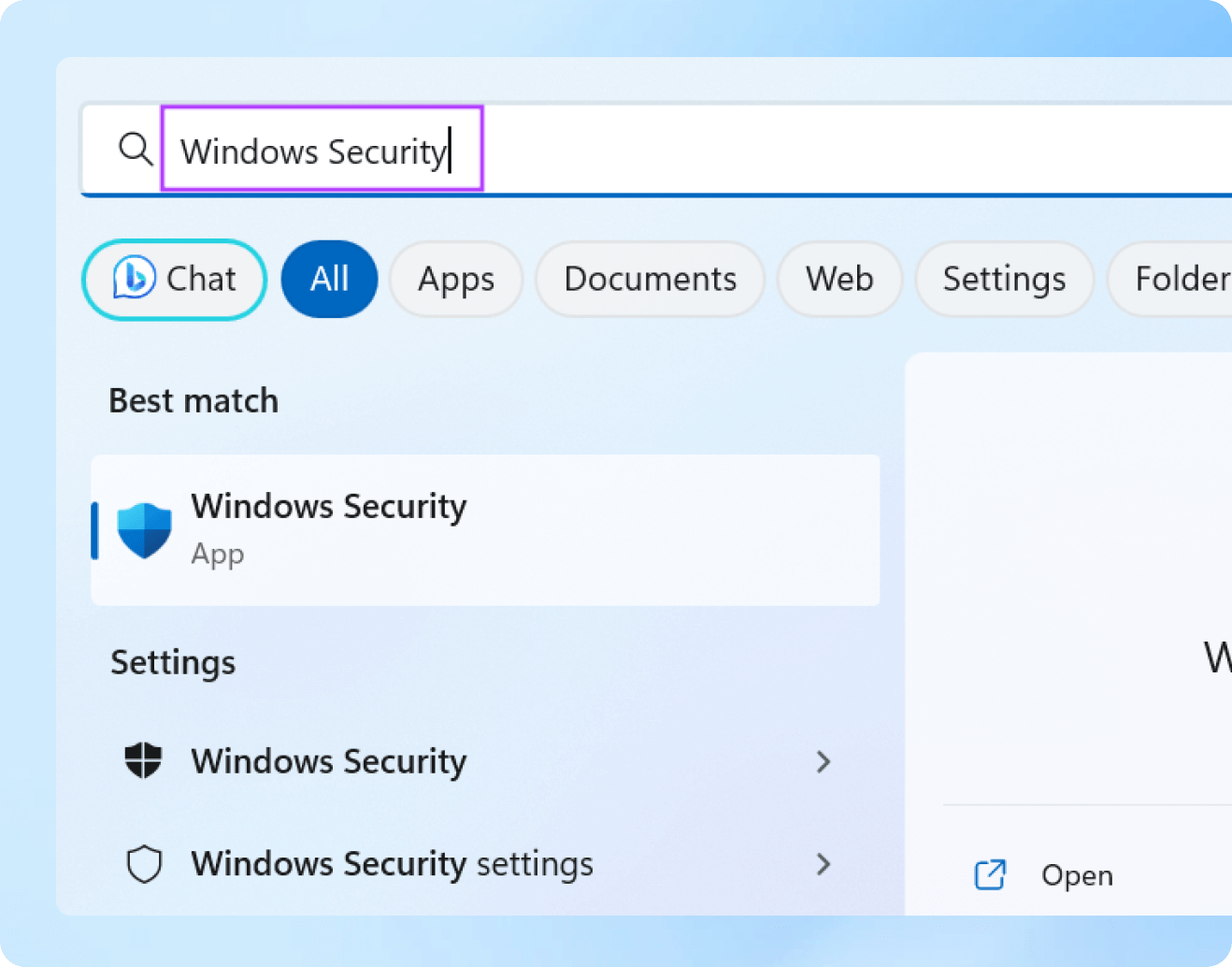The height and width of the screenshot is (967, 1232).
Task: Click the search magnifier icon
Action: click(136, 149)
